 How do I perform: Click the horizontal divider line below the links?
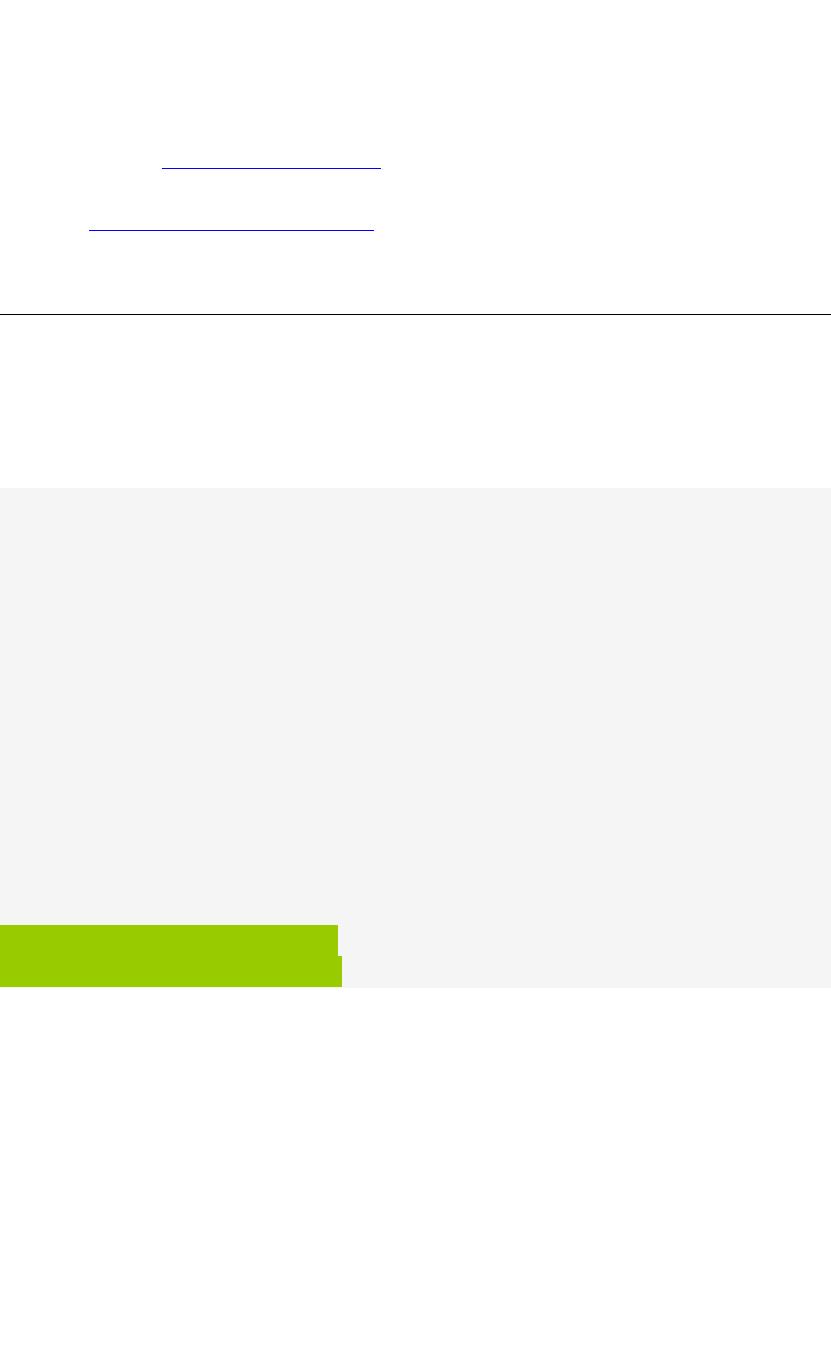pyautogui.click(x=415, y=314)
